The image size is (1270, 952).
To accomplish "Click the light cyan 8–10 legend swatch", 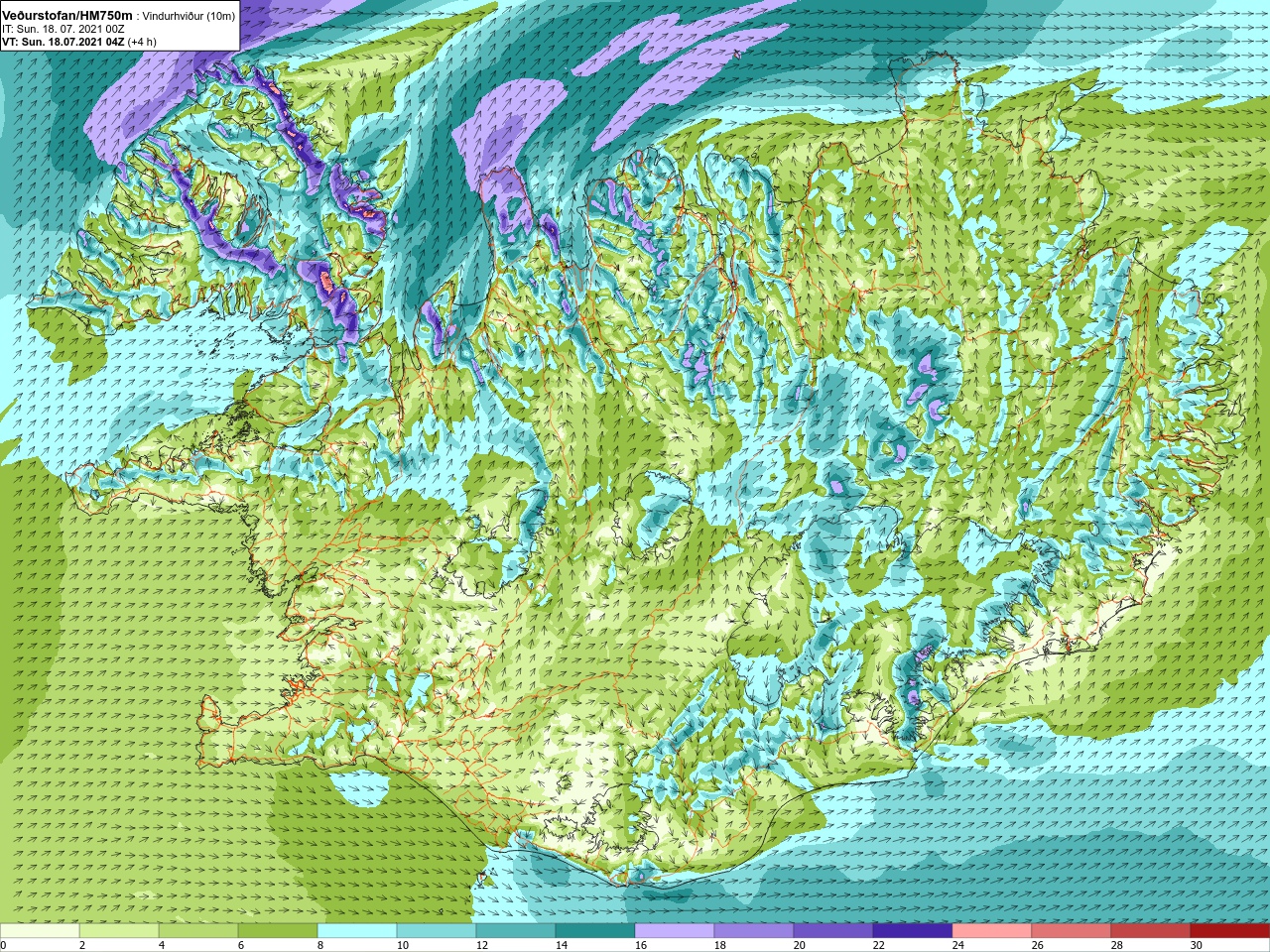I will tap(357, 930).
